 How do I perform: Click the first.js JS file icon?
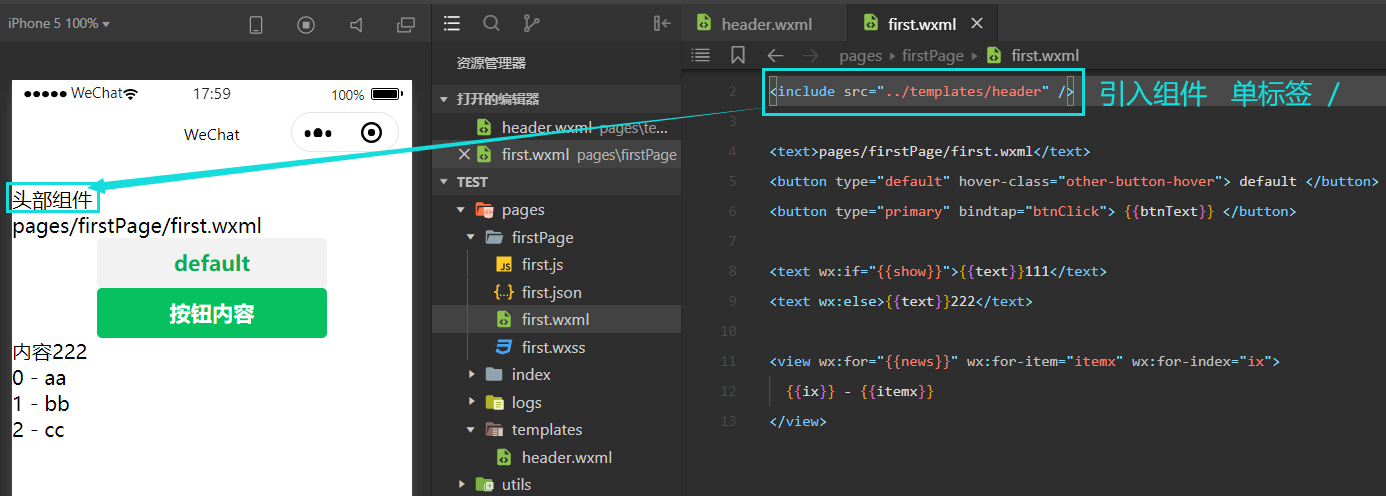(x=504, y=265)
